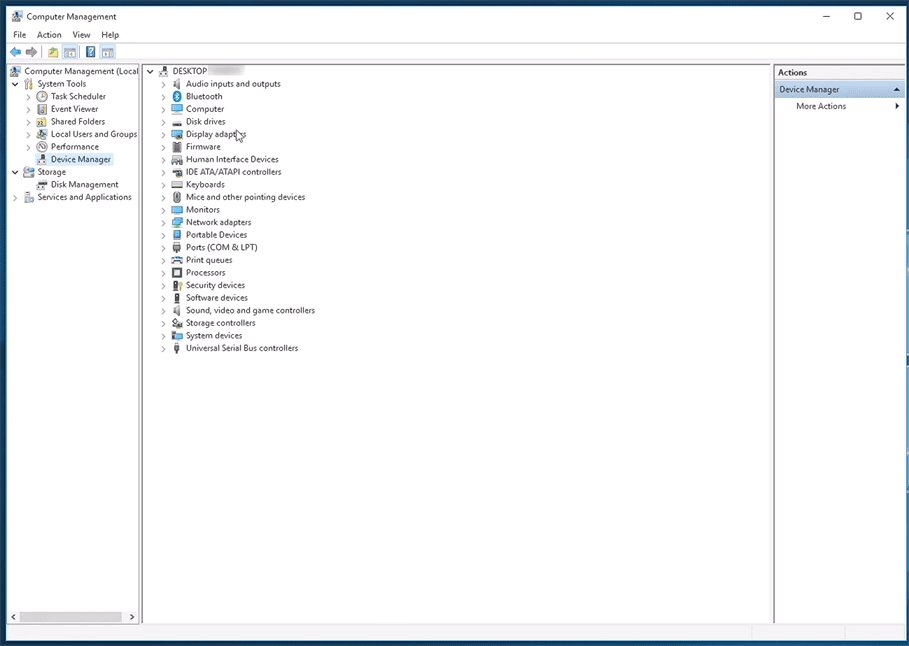Image resolution: width=909 pixels, height=646 pixels.
Task: Click the Keyboards icon
Action: point(177,184)
